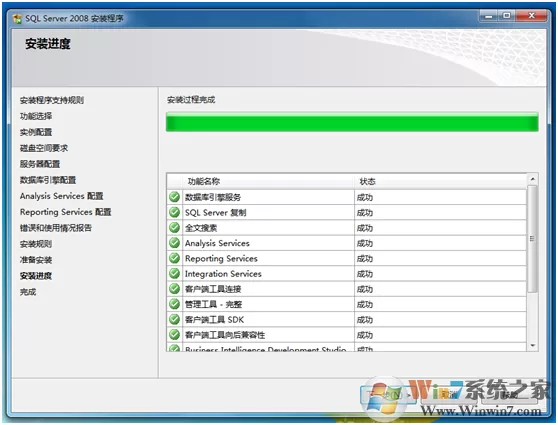Click the green check icon beside 数据库引擎服务
The width and height of the screenshot is (558, 425).
(174, 197)
